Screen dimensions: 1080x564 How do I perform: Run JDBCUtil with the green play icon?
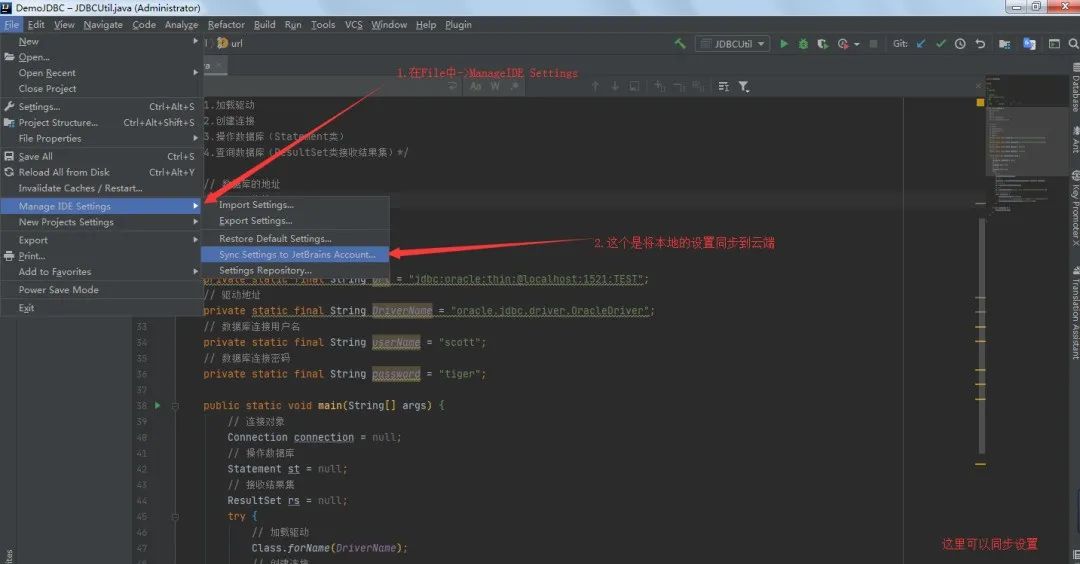click(x=784, y=43)
